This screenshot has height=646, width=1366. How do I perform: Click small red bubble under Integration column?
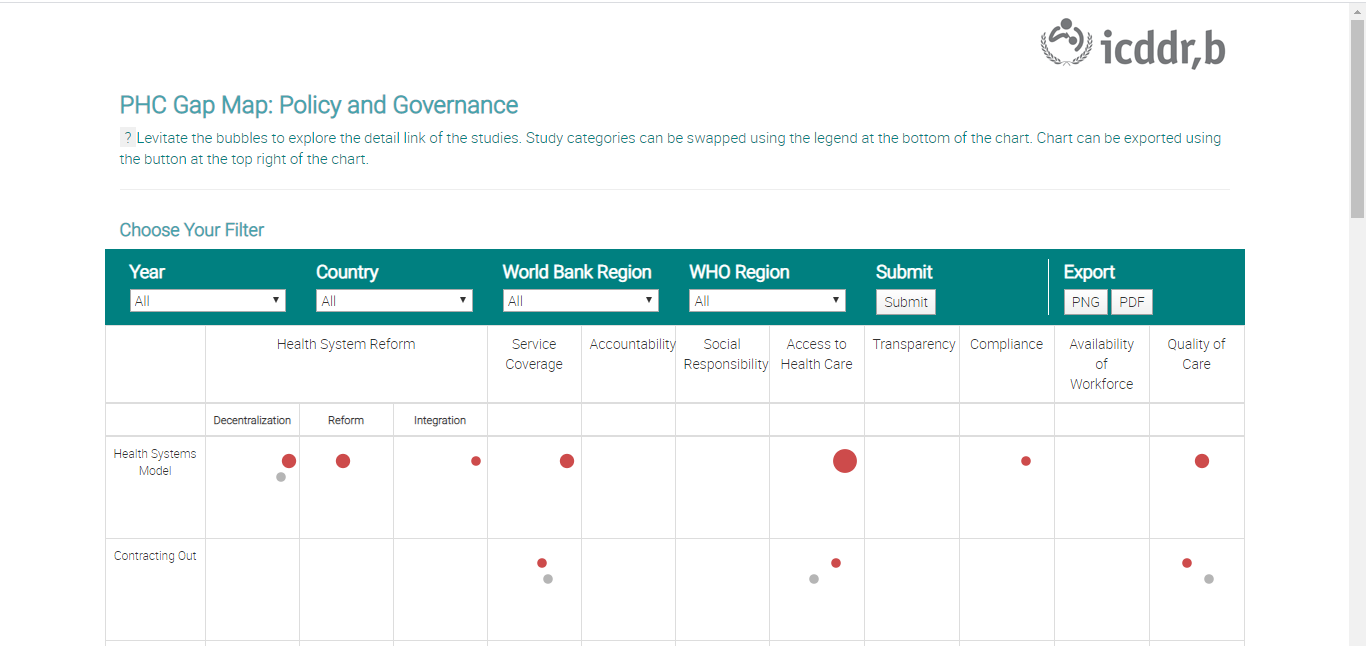476,461
